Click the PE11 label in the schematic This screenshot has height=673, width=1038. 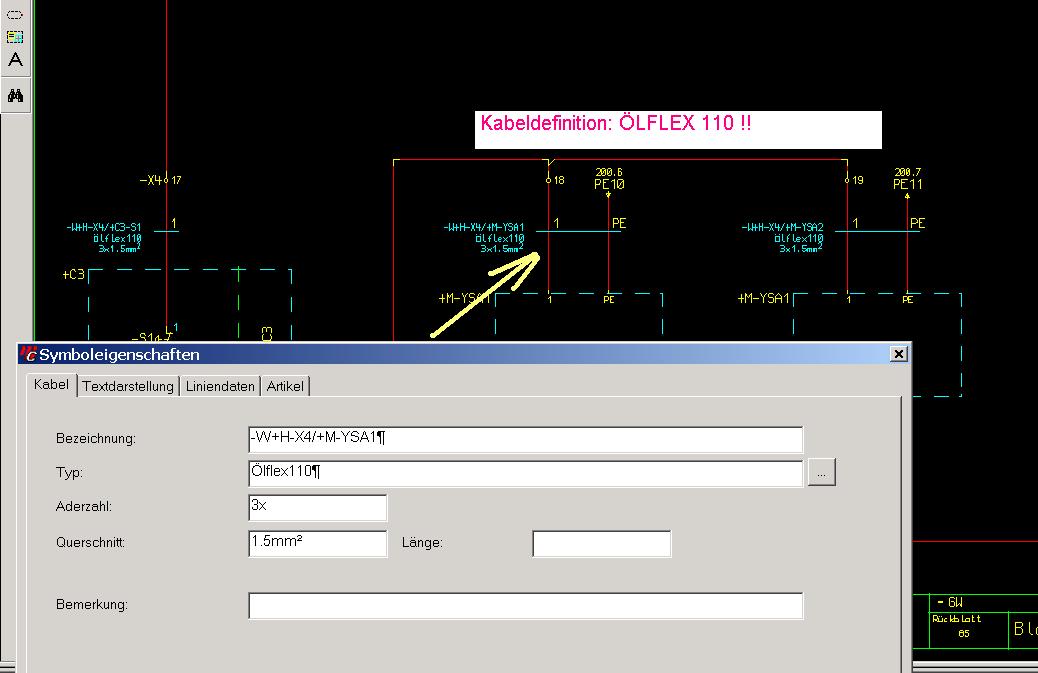908,184
